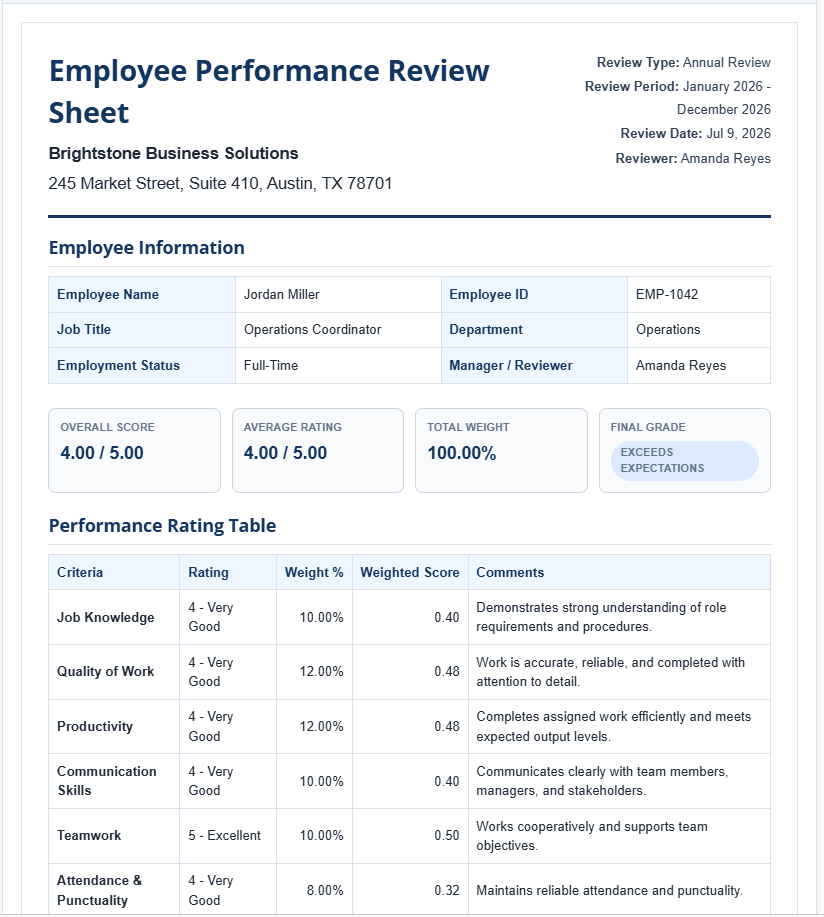The image size is (824, 917).
Task: Select the Teamwork criteria cell
Action: point(114,836)
